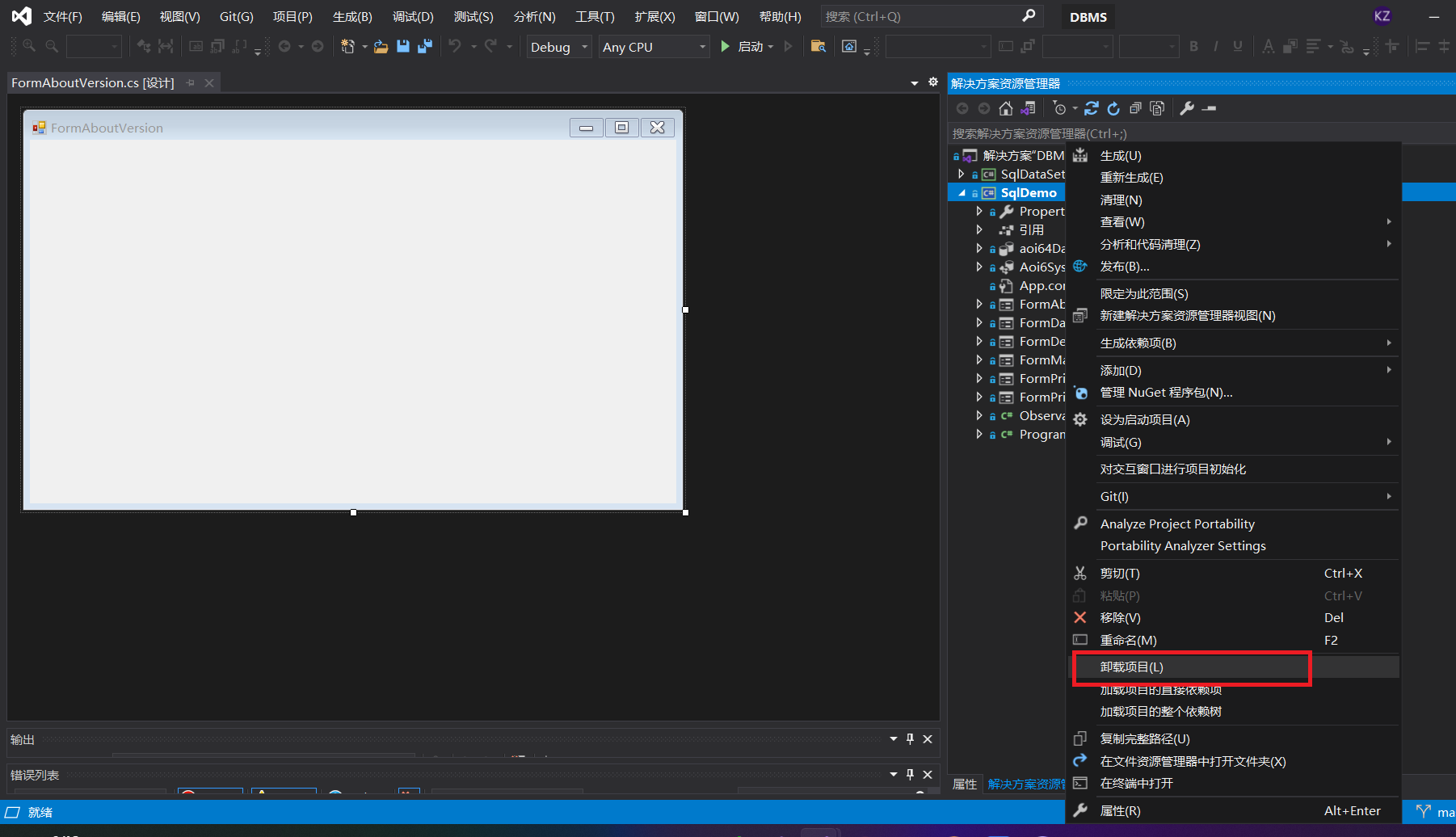Choose 属性(R) at context menu bottom
This screenshot has width=1456, height=837.
[1234, 810]
